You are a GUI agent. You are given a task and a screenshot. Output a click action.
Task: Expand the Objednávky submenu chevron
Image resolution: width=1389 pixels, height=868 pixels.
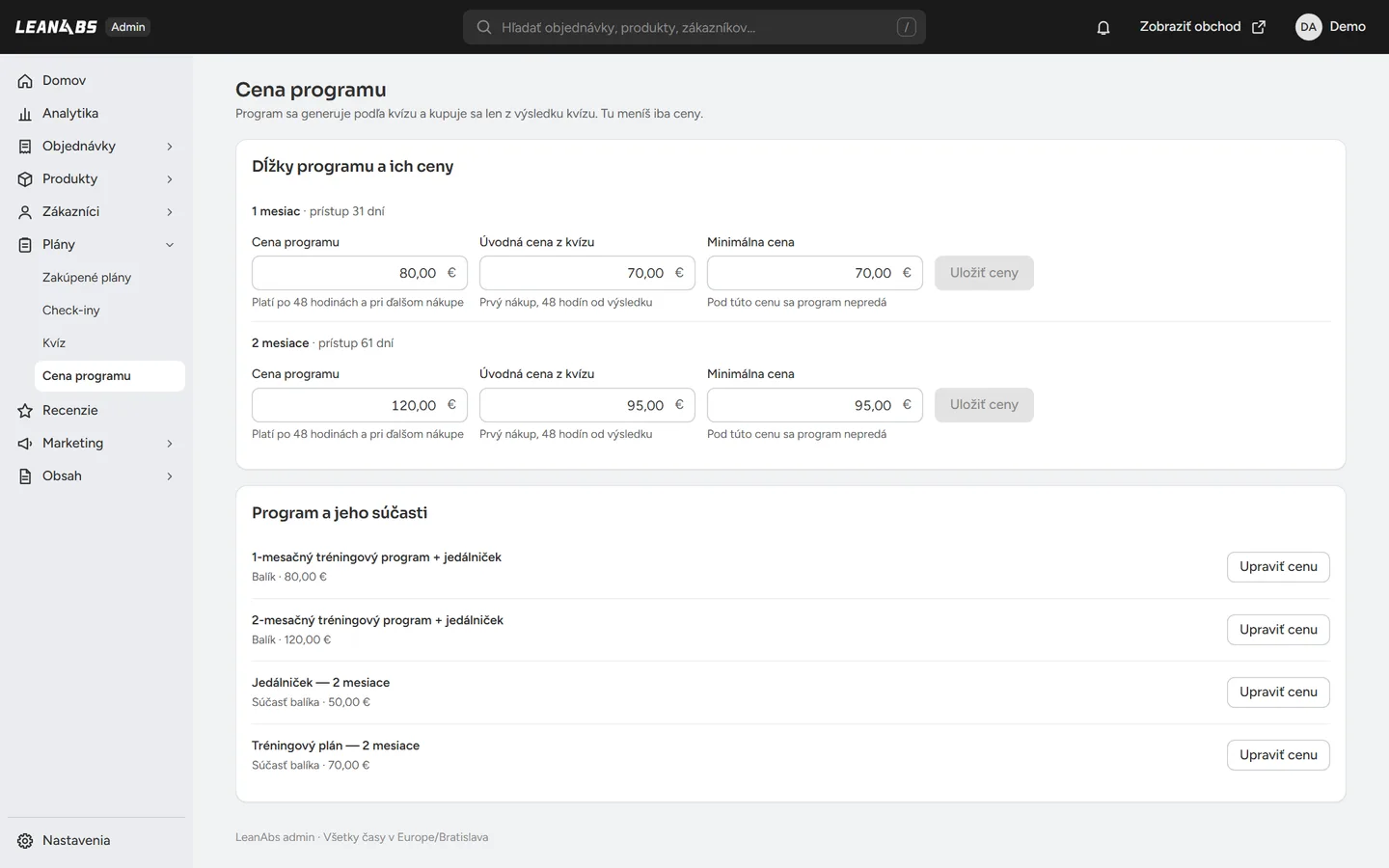coord(170,147)
